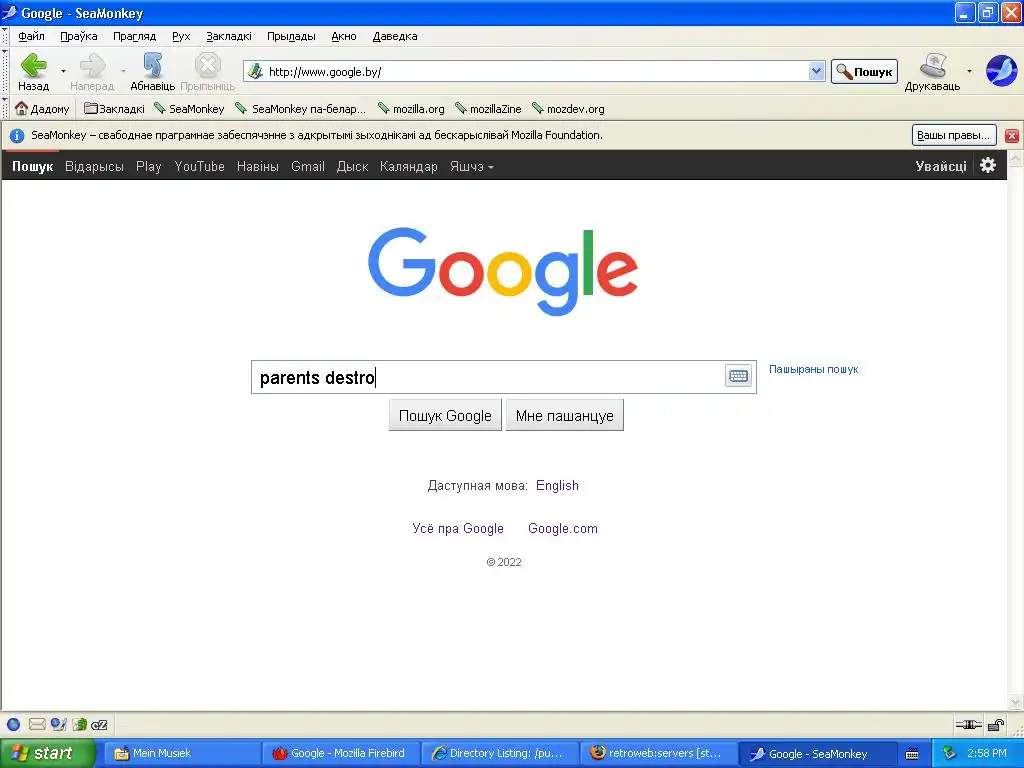Open Дыск in the Google bar

(352, 167)
